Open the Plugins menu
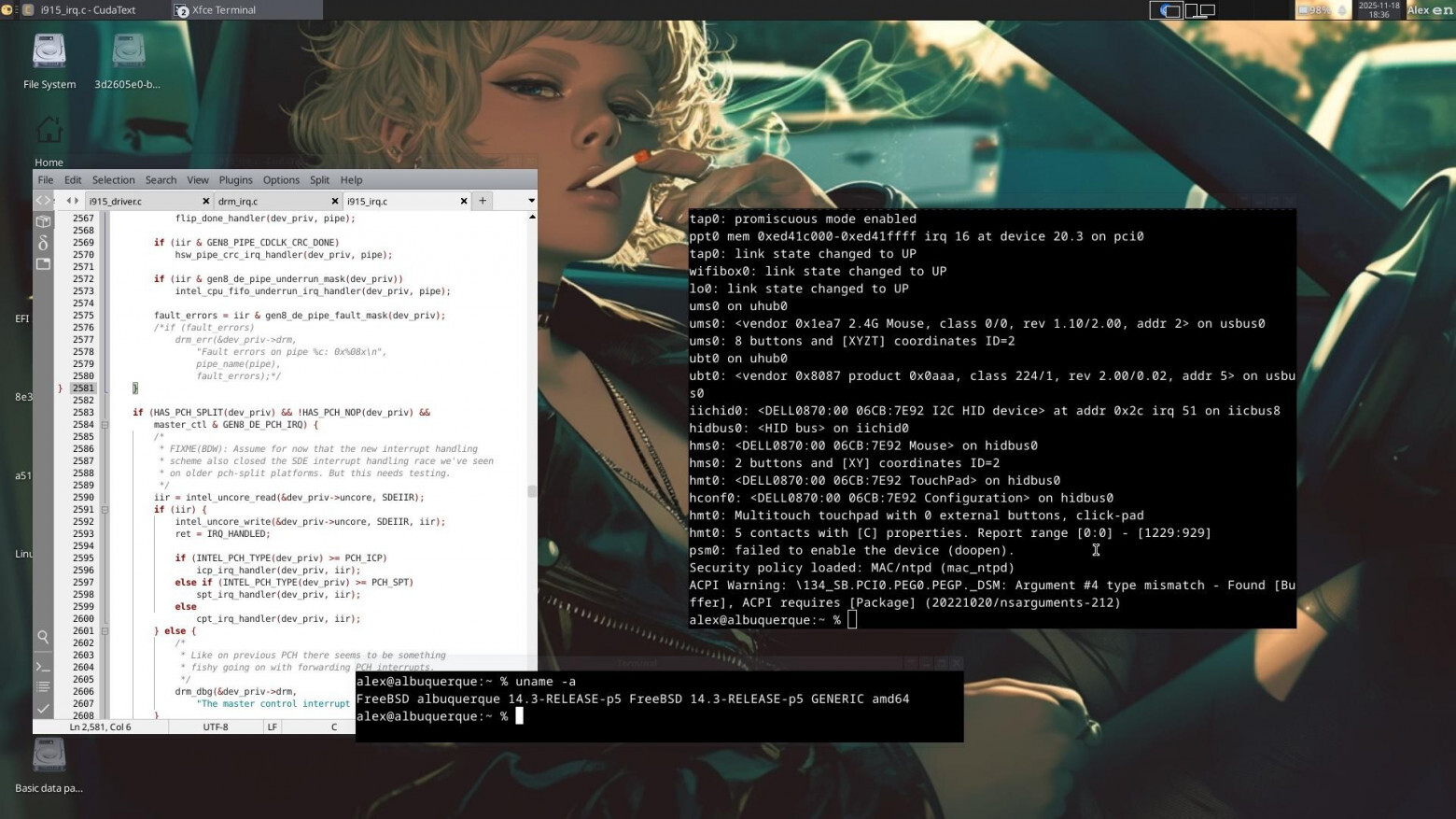The height and width of the screenshot is (819, 1456). point(236,180)
